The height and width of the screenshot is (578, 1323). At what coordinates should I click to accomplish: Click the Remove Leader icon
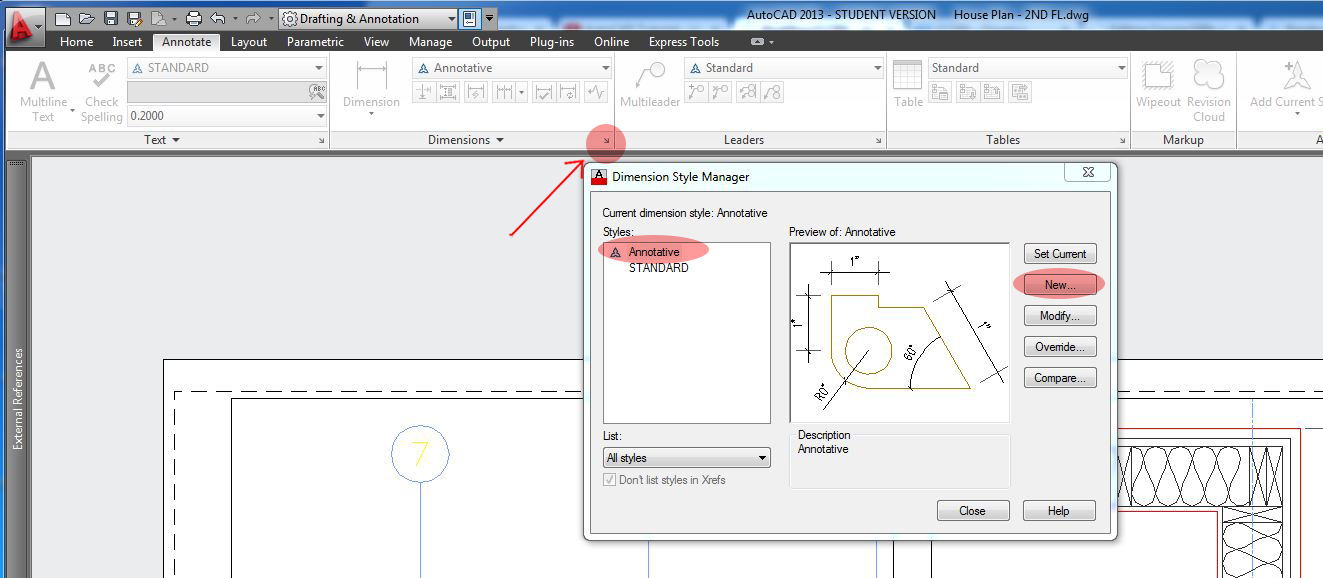tap(720, 92)
